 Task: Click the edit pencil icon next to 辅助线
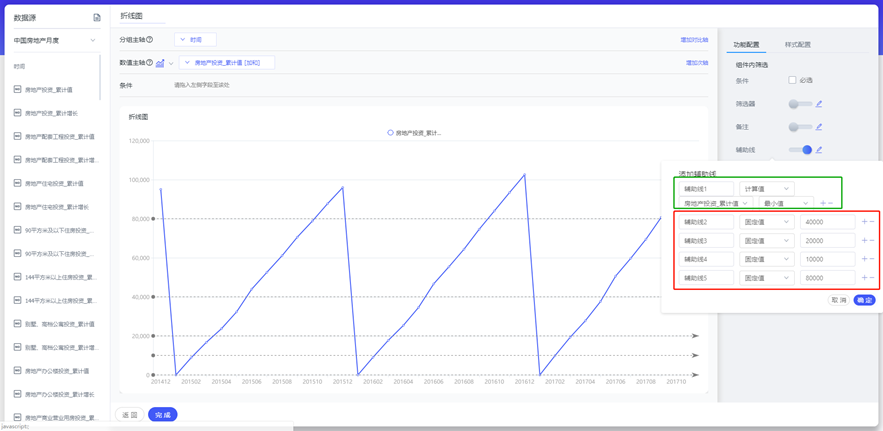[819, 150]
